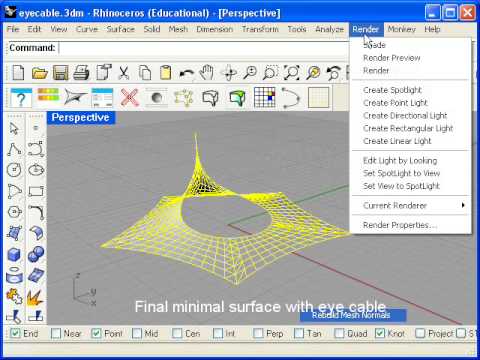480x360 pixels.
Task: Select the Boolean spheres tool
Action: [x=36, y=255]
